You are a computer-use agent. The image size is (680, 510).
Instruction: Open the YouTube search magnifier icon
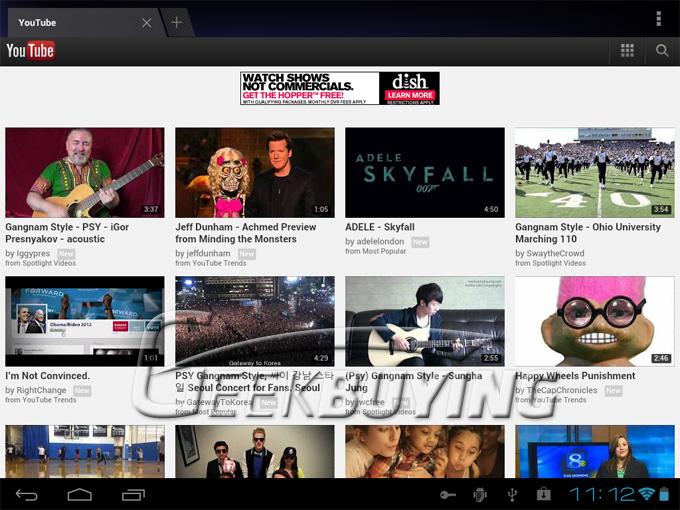coord(662,51)
